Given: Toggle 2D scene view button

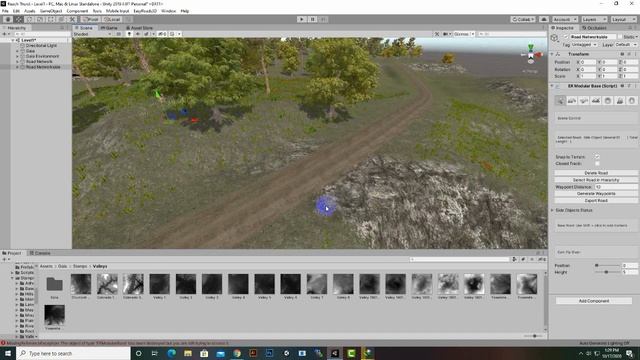Looking at the screenshot, I should 118,34.
